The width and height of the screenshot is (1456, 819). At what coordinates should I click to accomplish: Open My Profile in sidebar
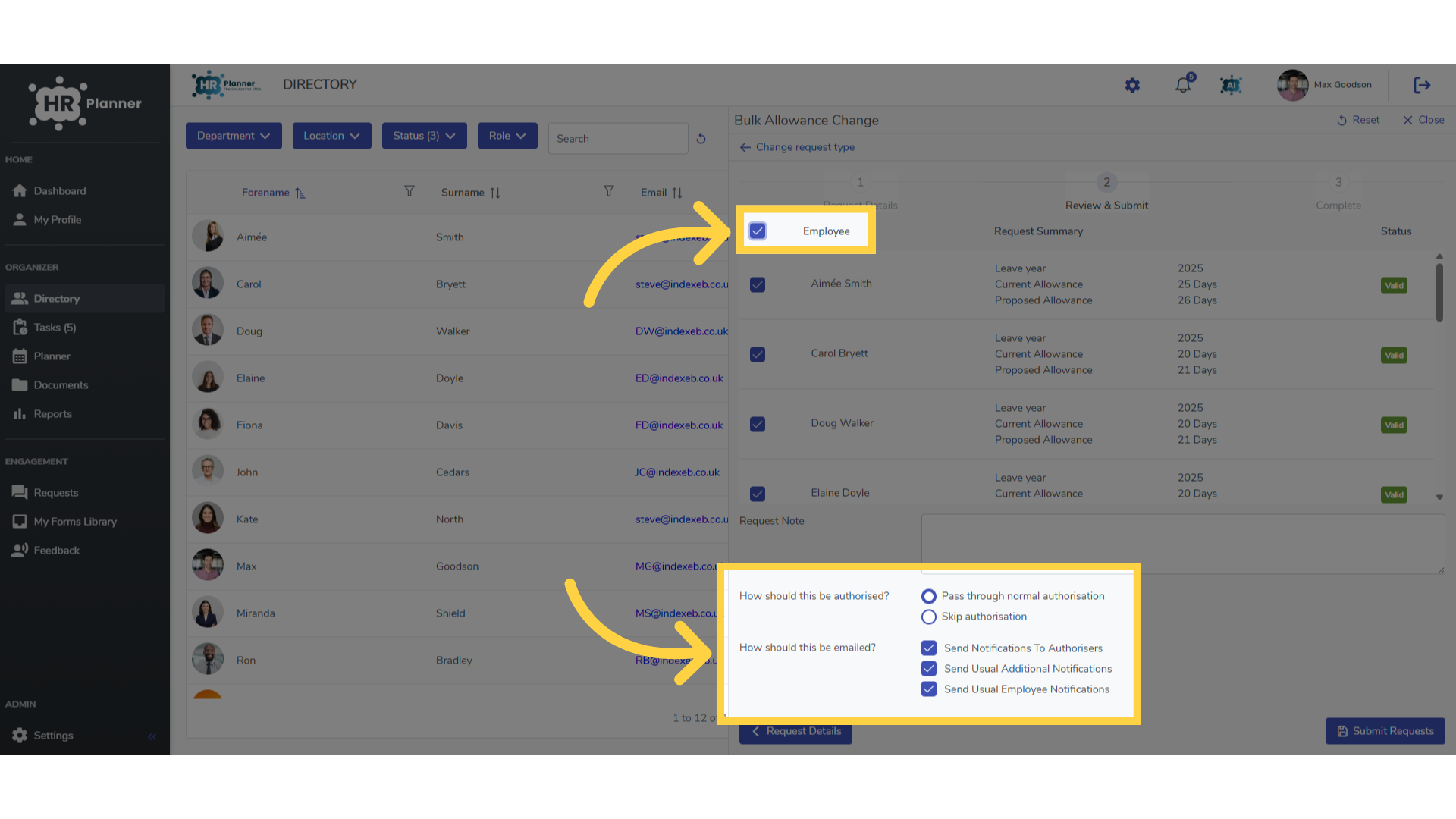click(x=83, y=220)
